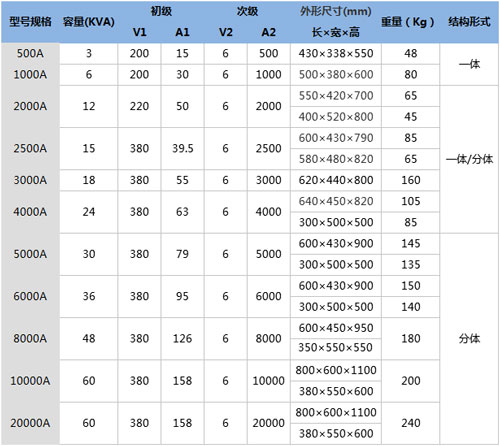
Task: Click the 外形尺寸(mm) header
Action: tap(336, 11)
